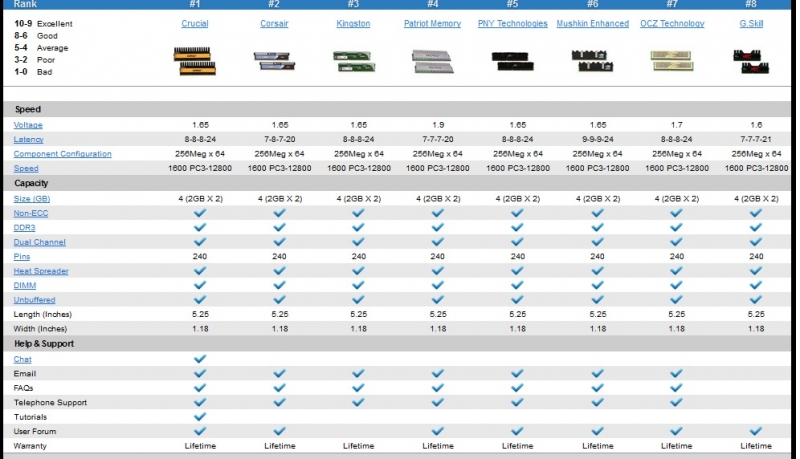Open the Corsair brand link
Screen dimensions: 800x459
pos(274,23)
